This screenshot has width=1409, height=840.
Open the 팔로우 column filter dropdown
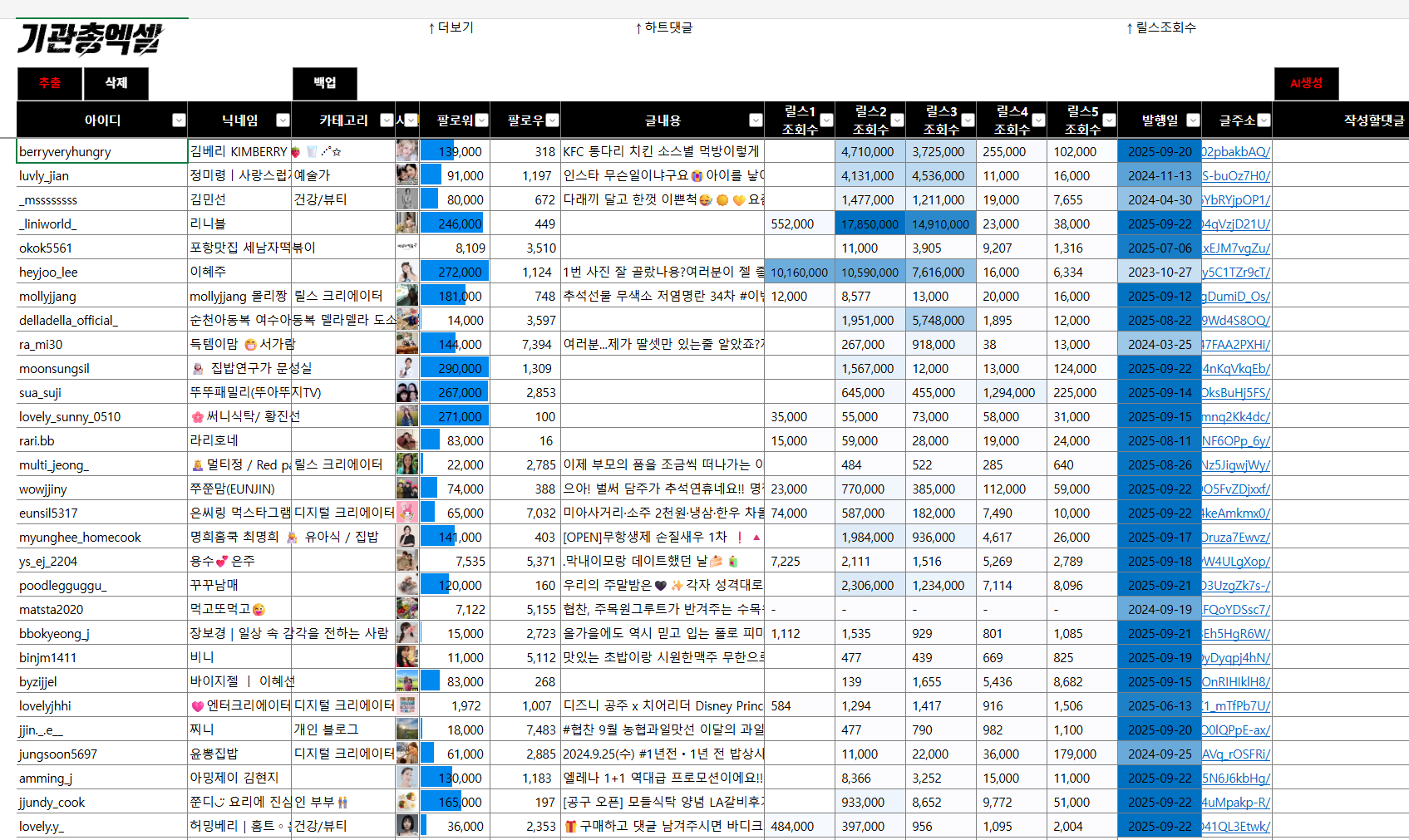click(552, 120)
